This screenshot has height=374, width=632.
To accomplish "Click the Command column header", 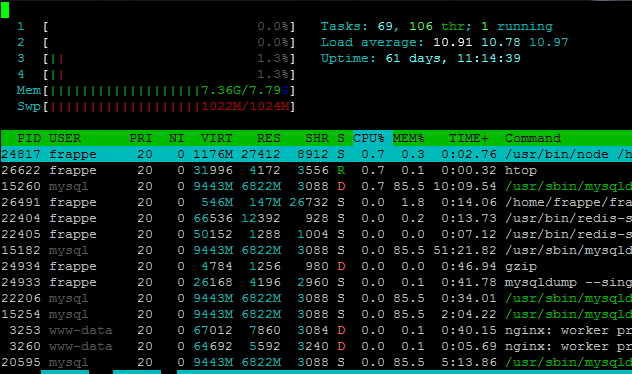I will click(533, 138).
